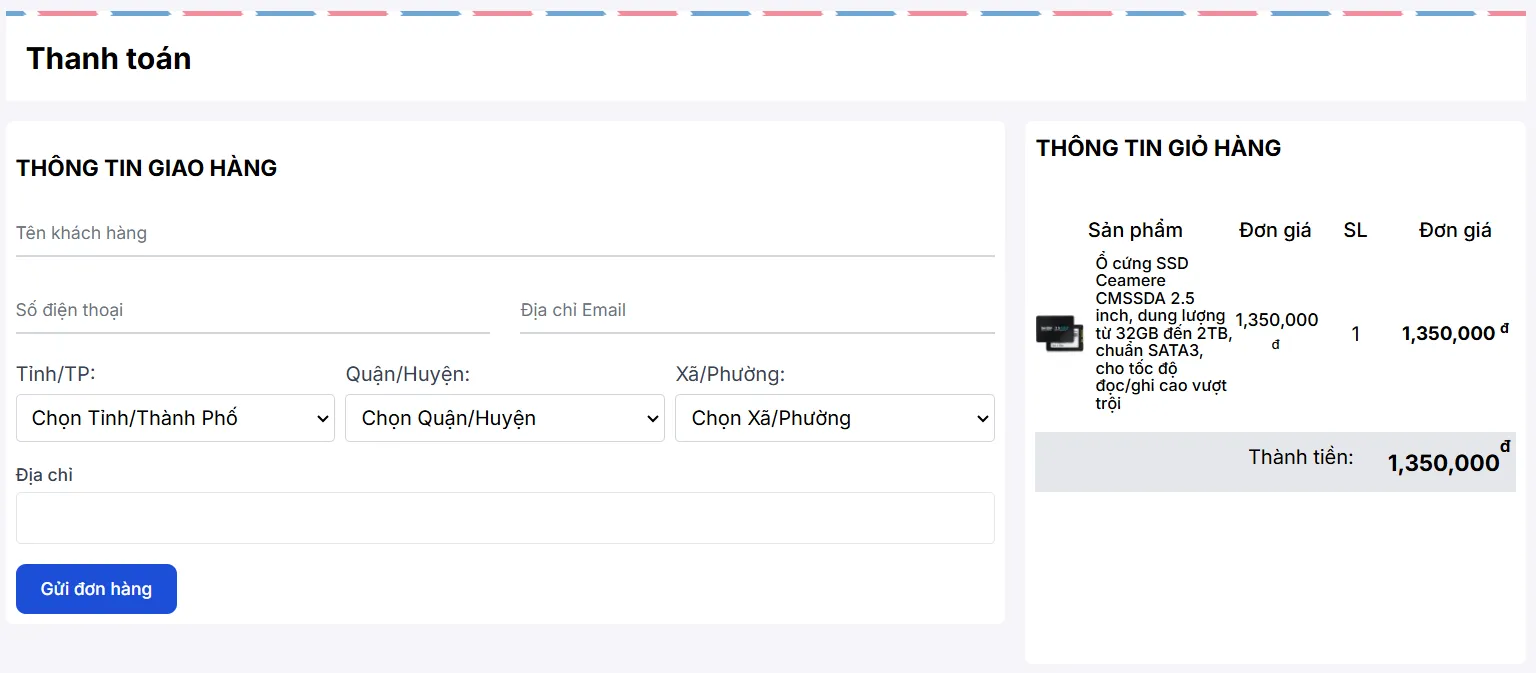The height and width of the screenshot is (673, 1536).
Task: Click the Quận/Huyện label
Action: click(408, 374)
